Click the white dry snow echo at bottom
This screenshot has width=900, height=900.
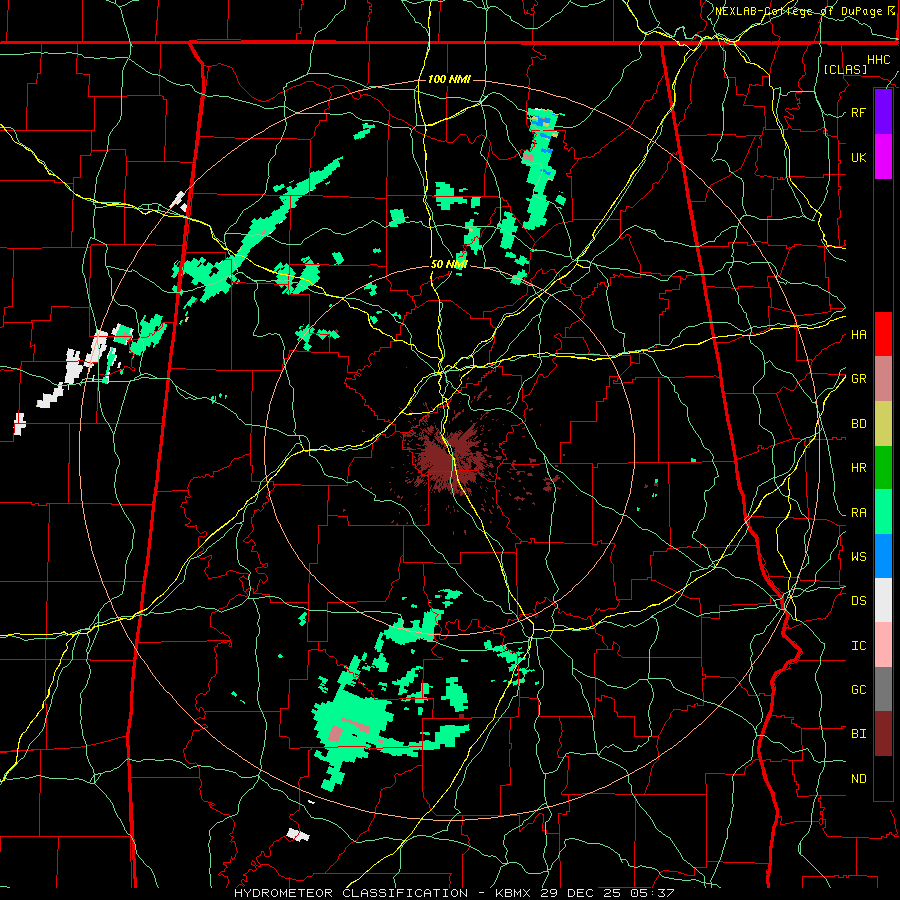[x=298, y=834]
